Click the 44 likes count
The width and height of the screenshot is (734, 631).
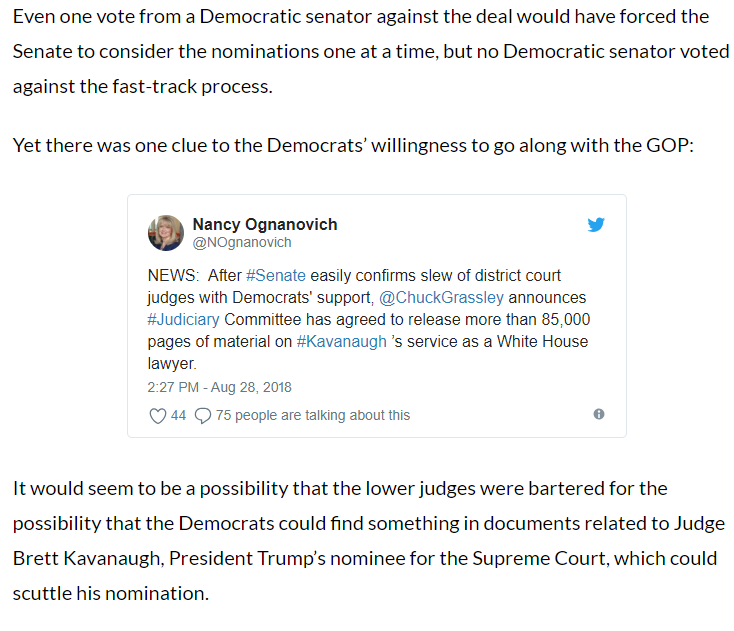pos(178,415)
